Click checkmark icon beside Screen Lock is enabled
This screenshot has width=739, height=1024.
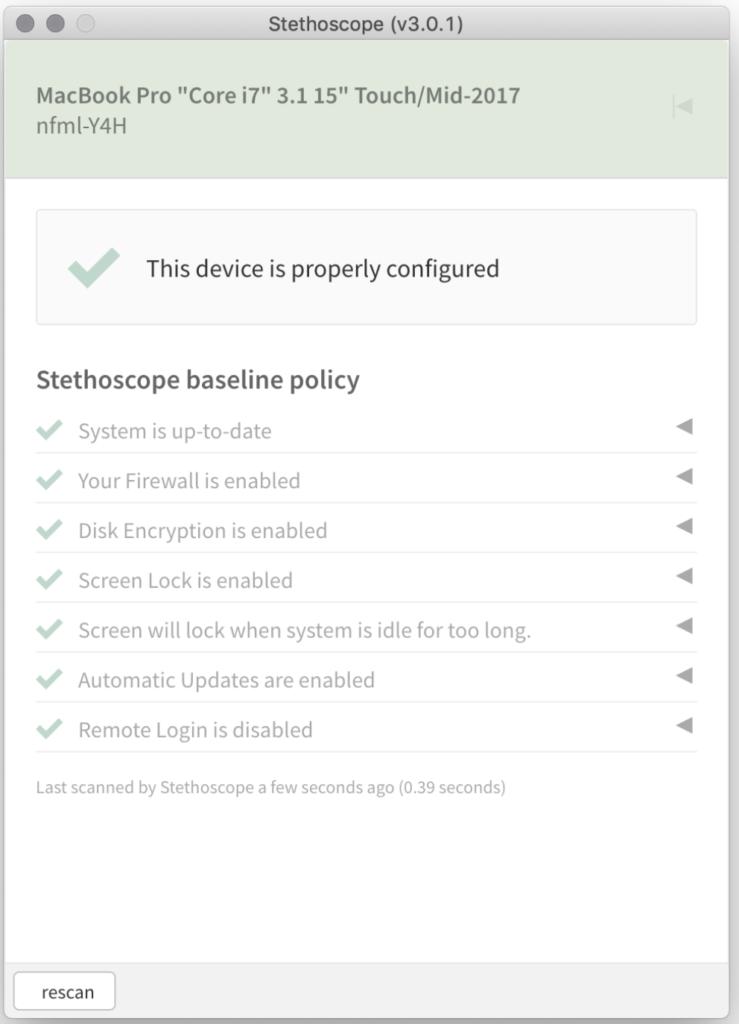coord(49,580)
